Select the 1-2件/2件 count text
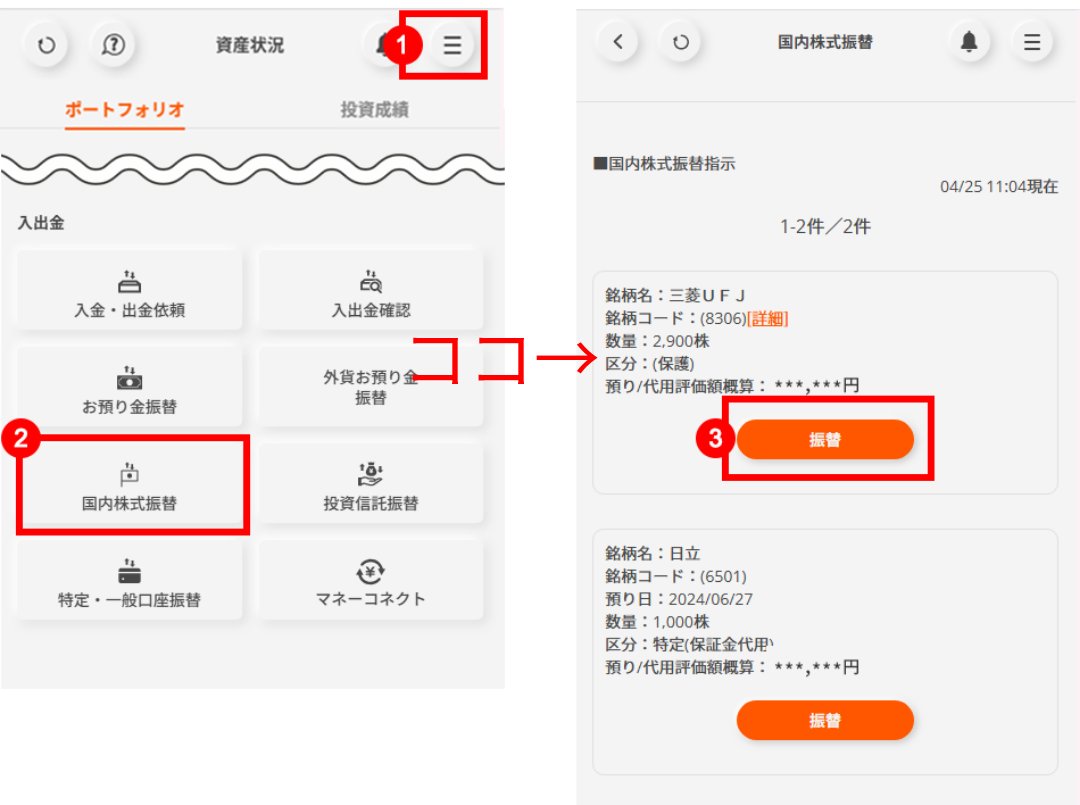This screenshot has width=1080, height=805. [x=825, y=227]
